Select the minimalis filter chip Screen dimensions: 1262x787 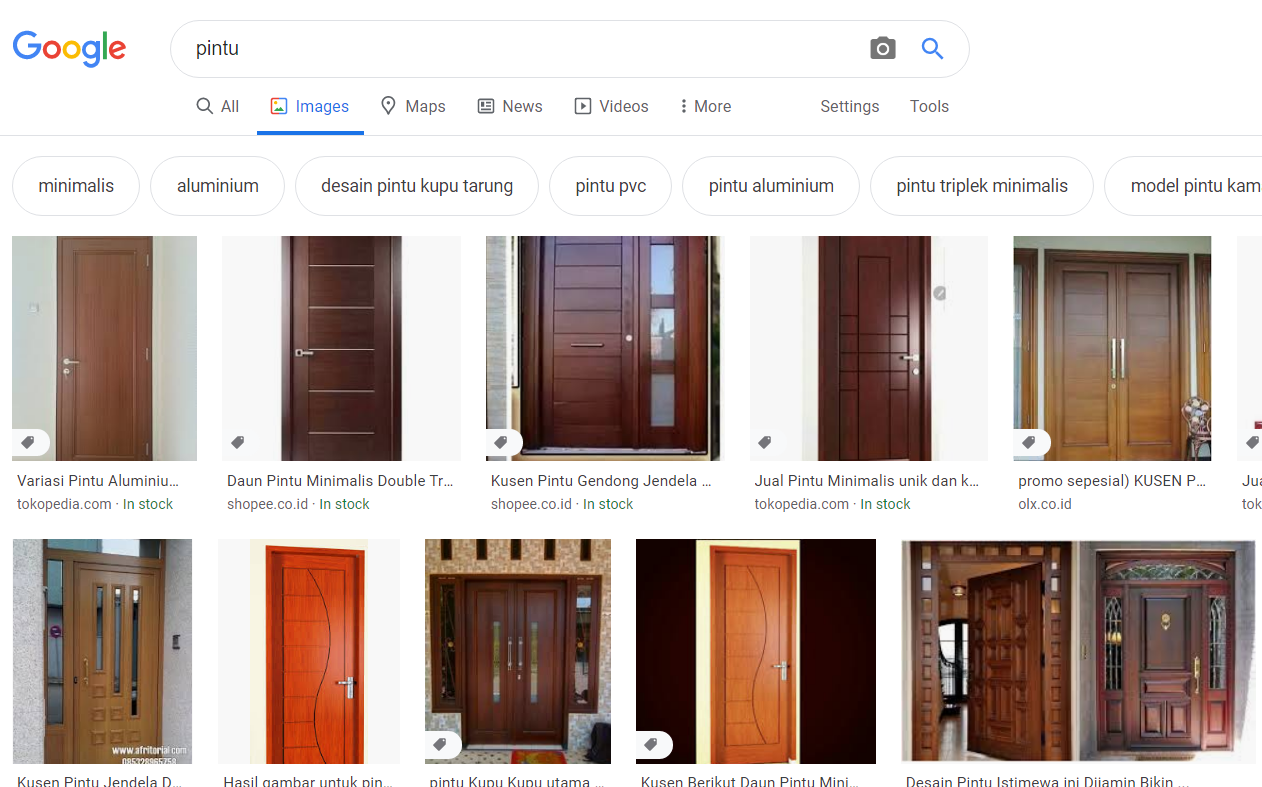(x=76, y=186)
